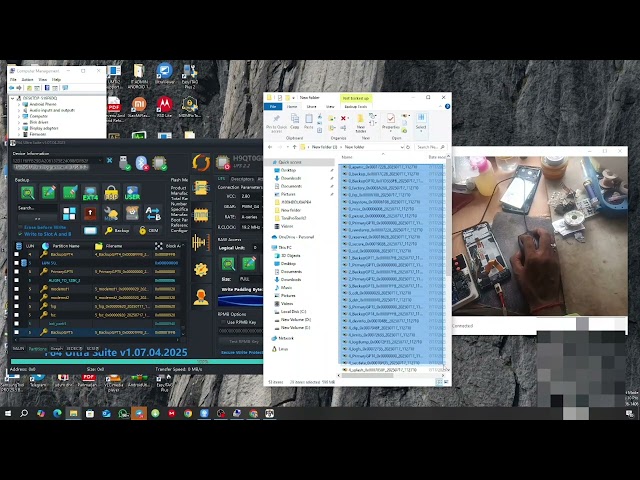Expand the Computer node in device tree
The height and width of the screenshot is (480, 640).
(x=18, y=116)
